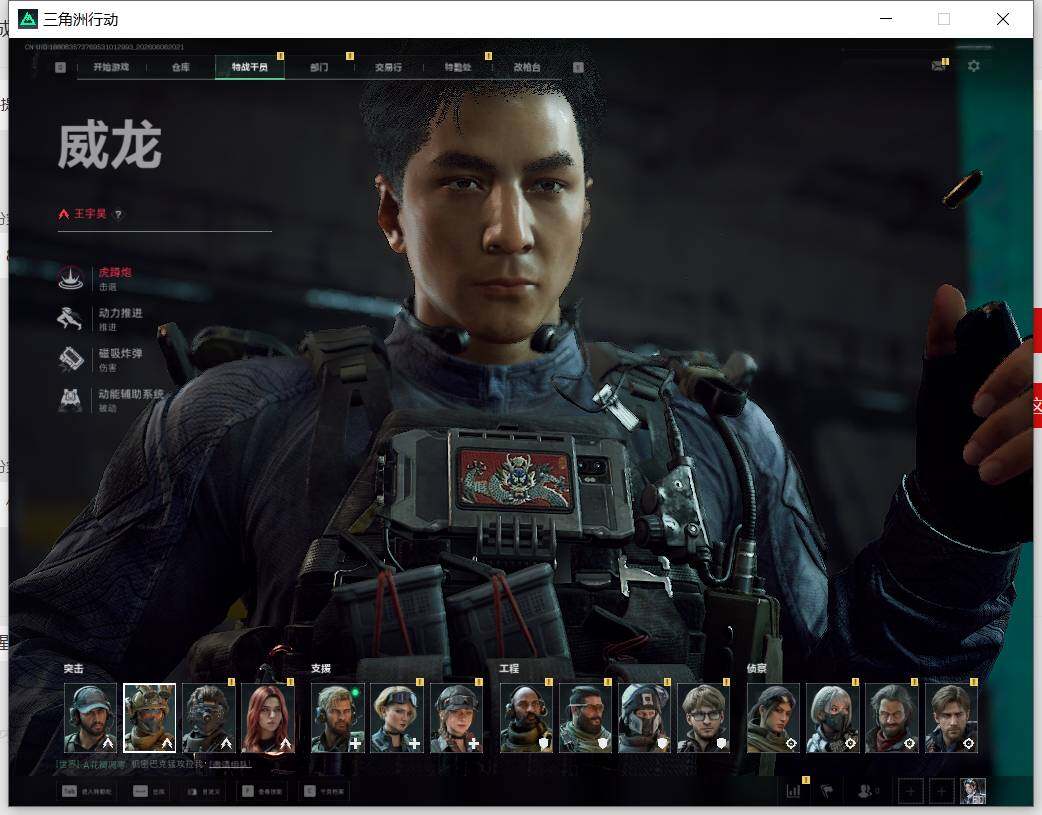Open the statistics bar-chart icon
Viewport: 1042px width, 815px height.
click(x=793, y=791)
